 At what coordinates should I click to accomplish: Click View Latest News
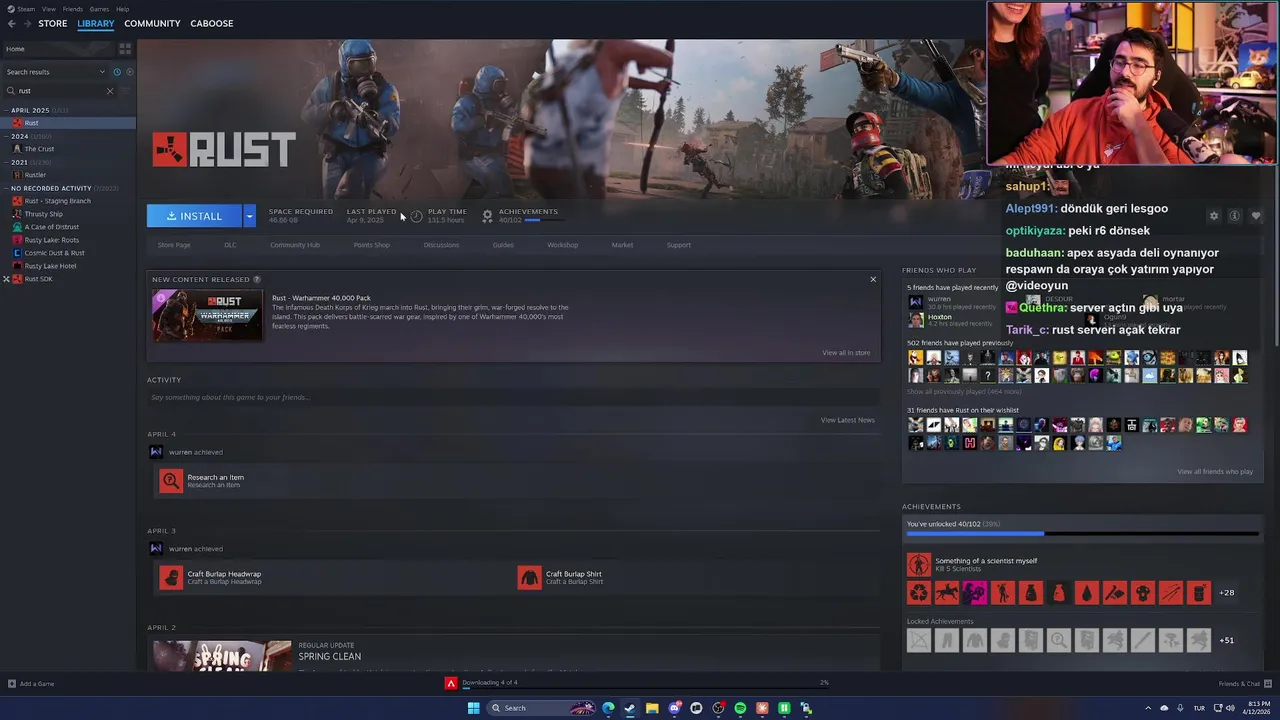click(848, 420)
